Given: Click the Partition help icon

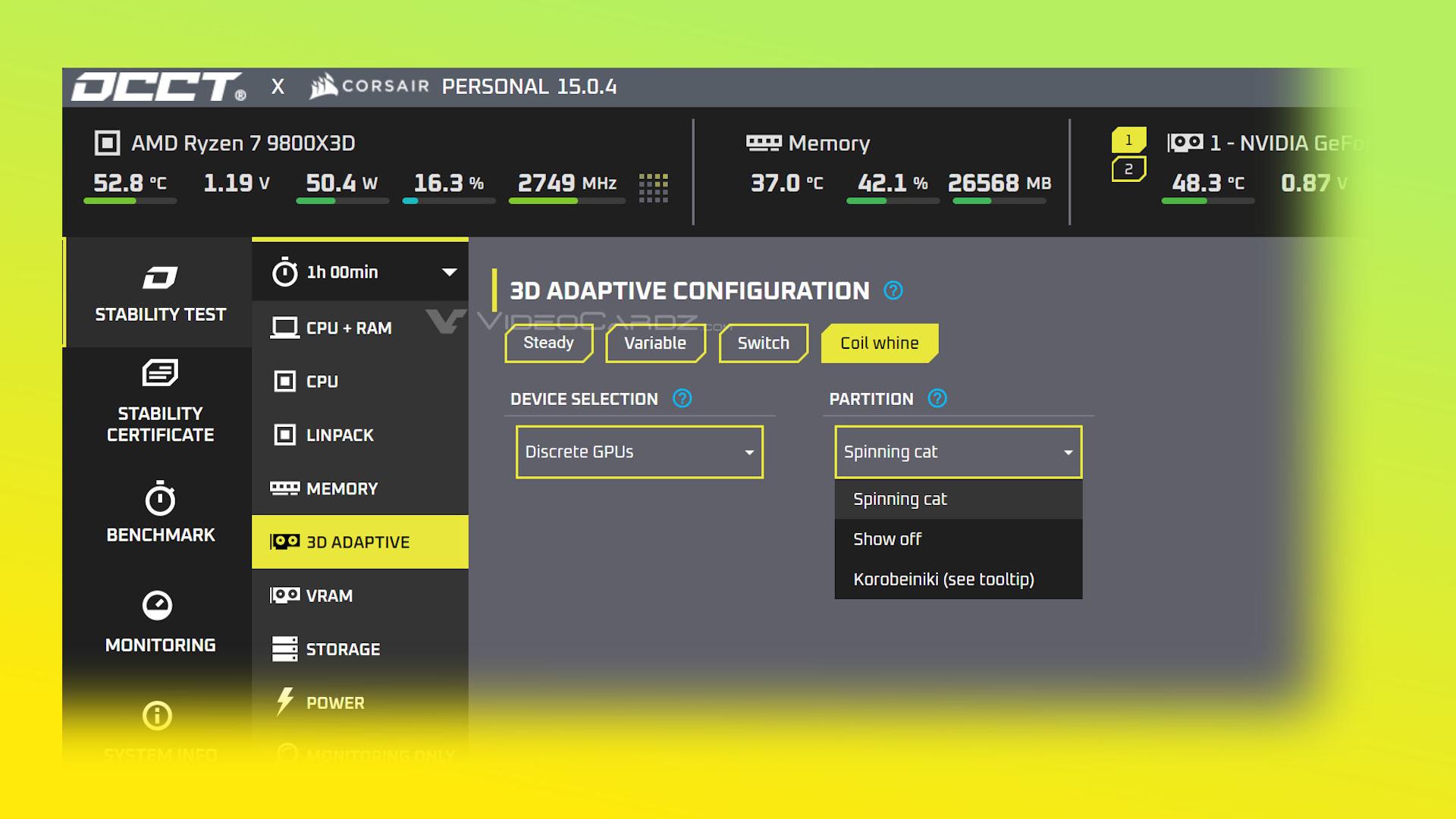Looking at the screenshot, I should pos(937,399).
